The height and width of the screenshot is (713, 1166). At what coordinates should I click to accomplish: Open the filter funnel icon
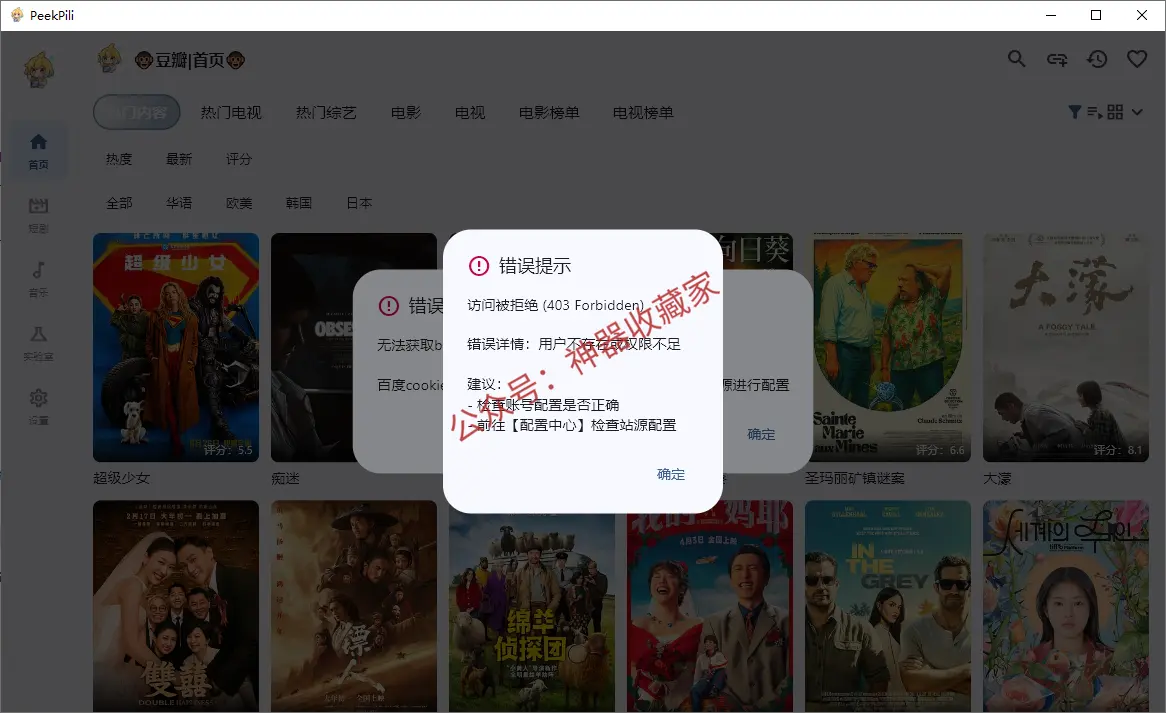point(1075,112)
